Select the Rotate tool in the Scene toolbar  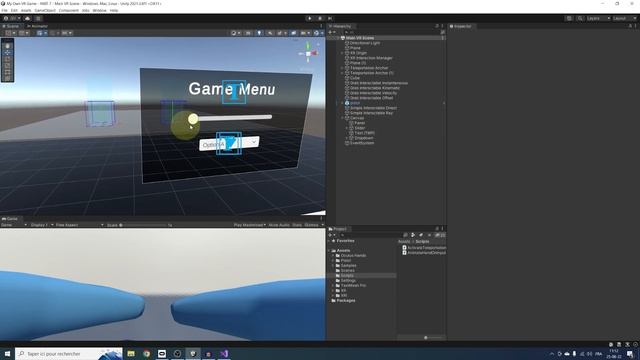[x=7, y=59]
